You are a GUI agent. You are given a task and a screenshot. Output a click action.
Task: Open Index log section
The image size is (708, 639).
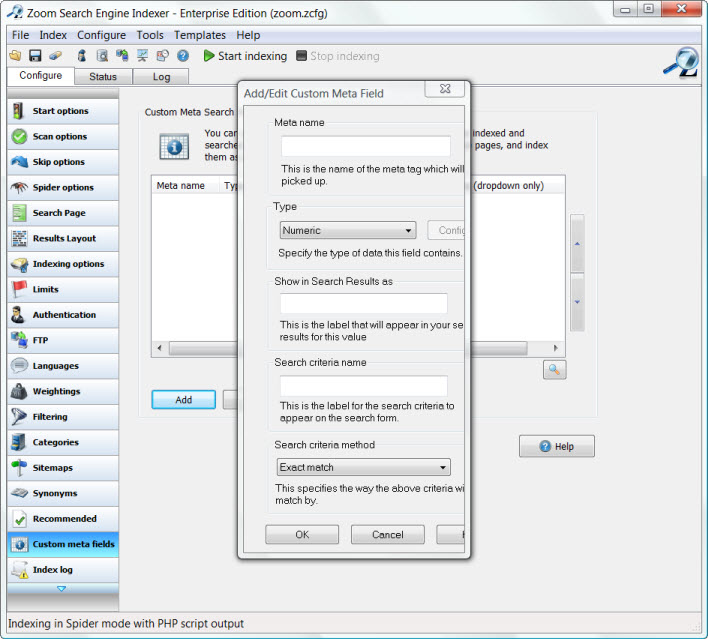pyautogui.click(x=63, y=569)
